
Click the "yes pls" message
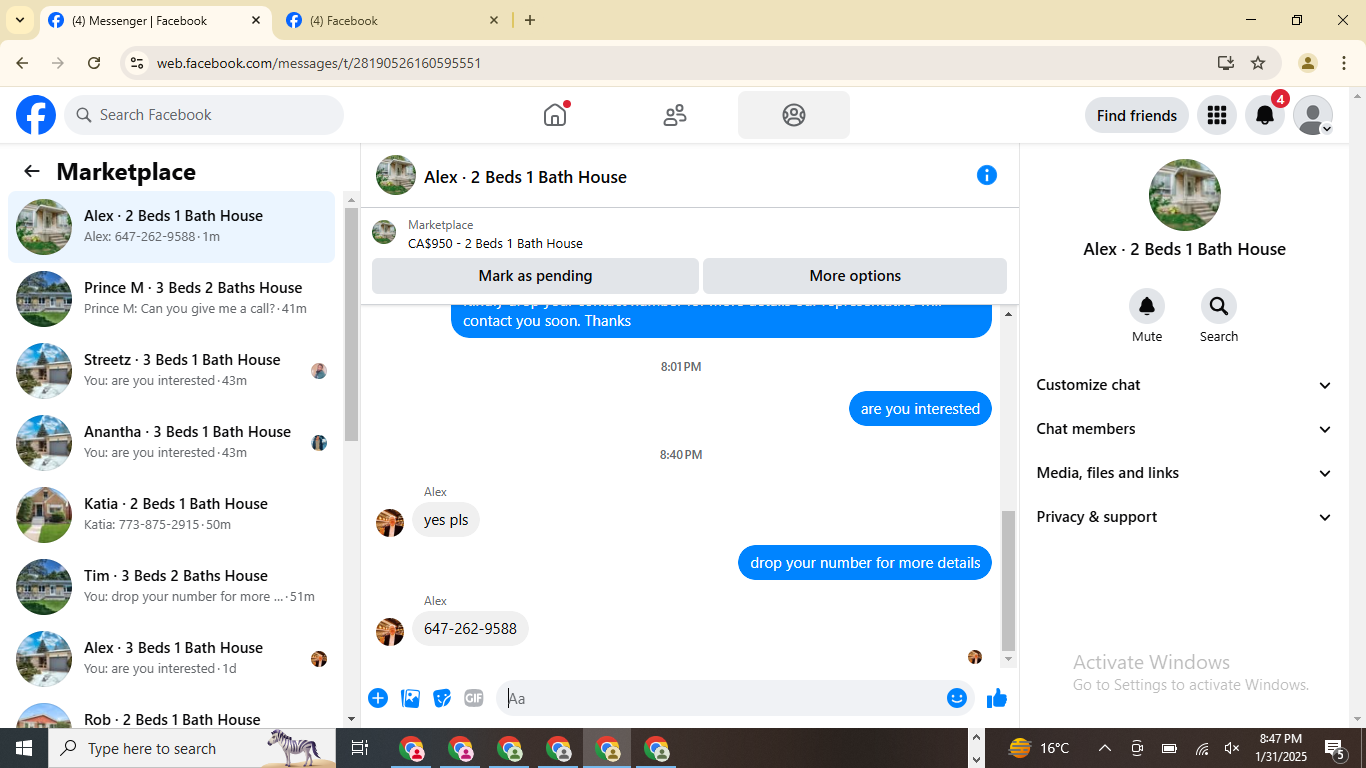[446, 520]
